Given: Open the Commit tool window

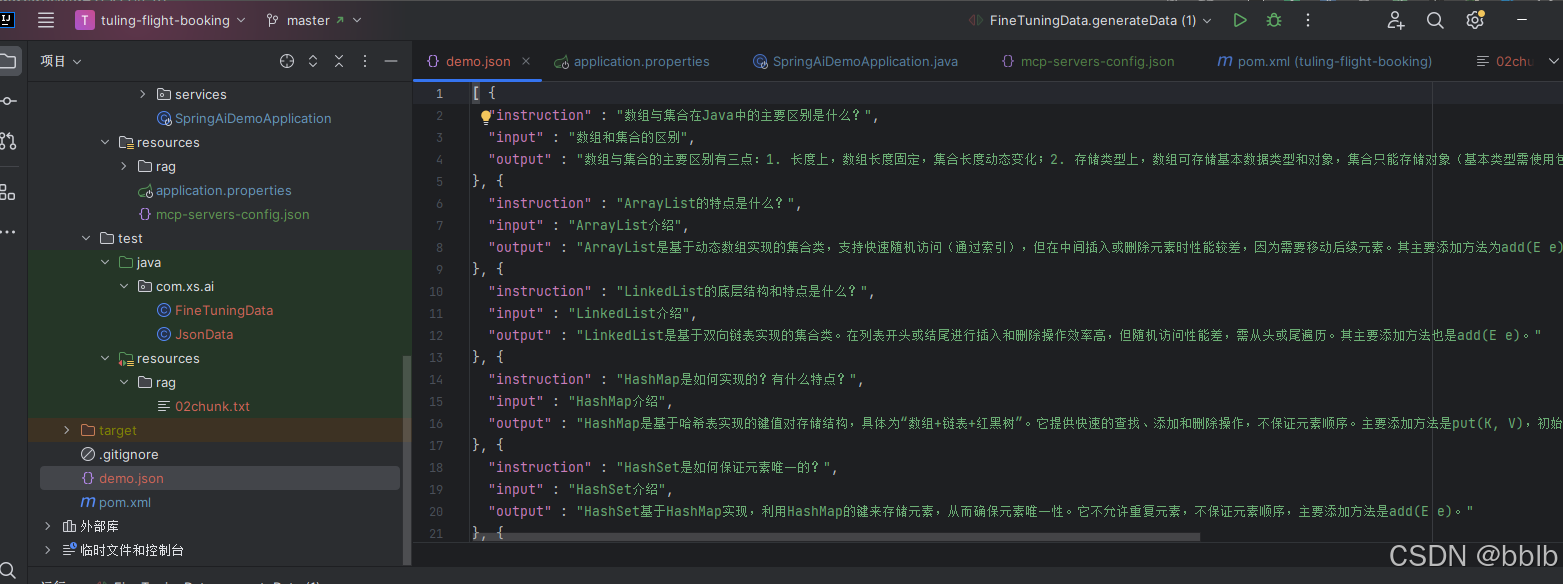Looking at the screenshot, I should [x=8, y=101].
